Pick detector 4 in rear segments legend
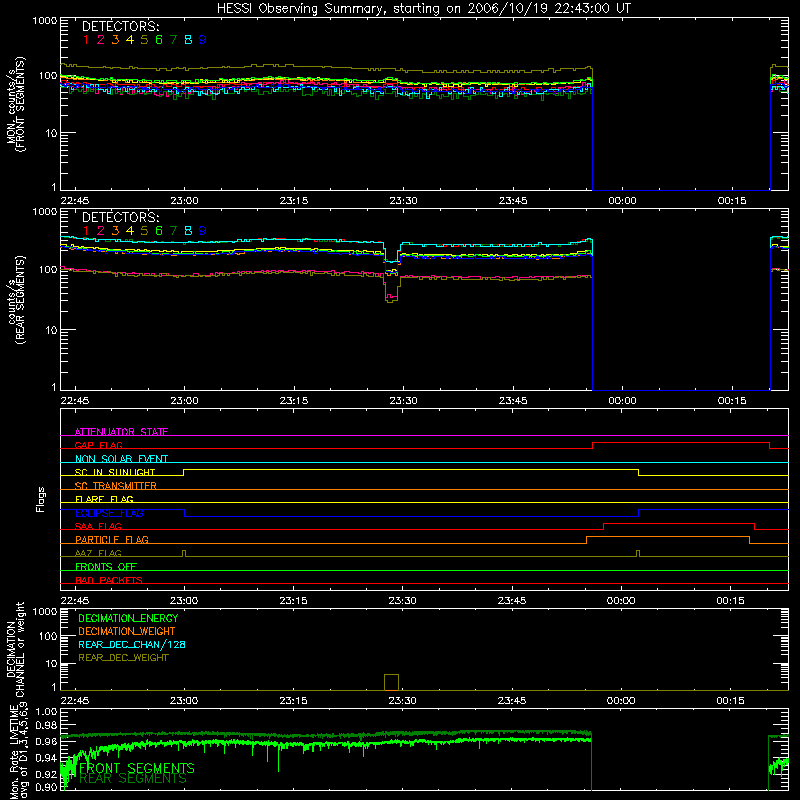The image size is (800, 800). tap(130, 231)
